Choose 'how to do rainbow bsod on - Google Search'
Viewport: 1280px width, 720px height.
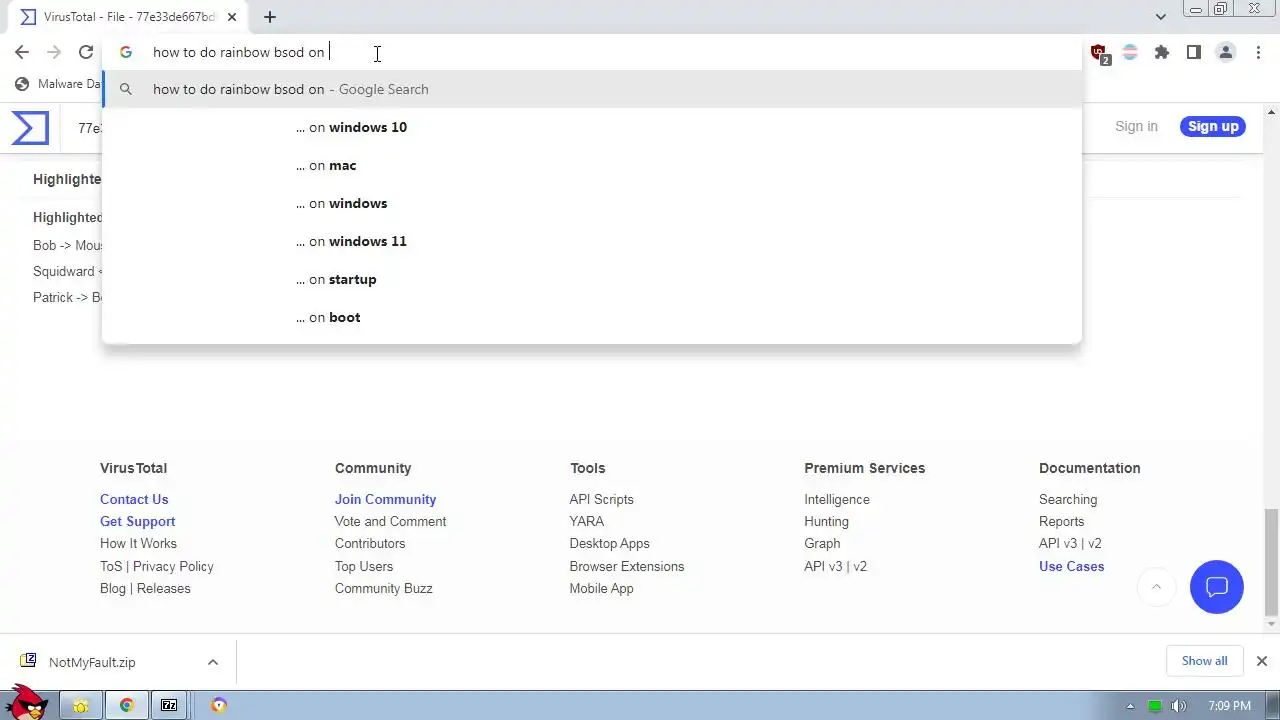point(592,89)
